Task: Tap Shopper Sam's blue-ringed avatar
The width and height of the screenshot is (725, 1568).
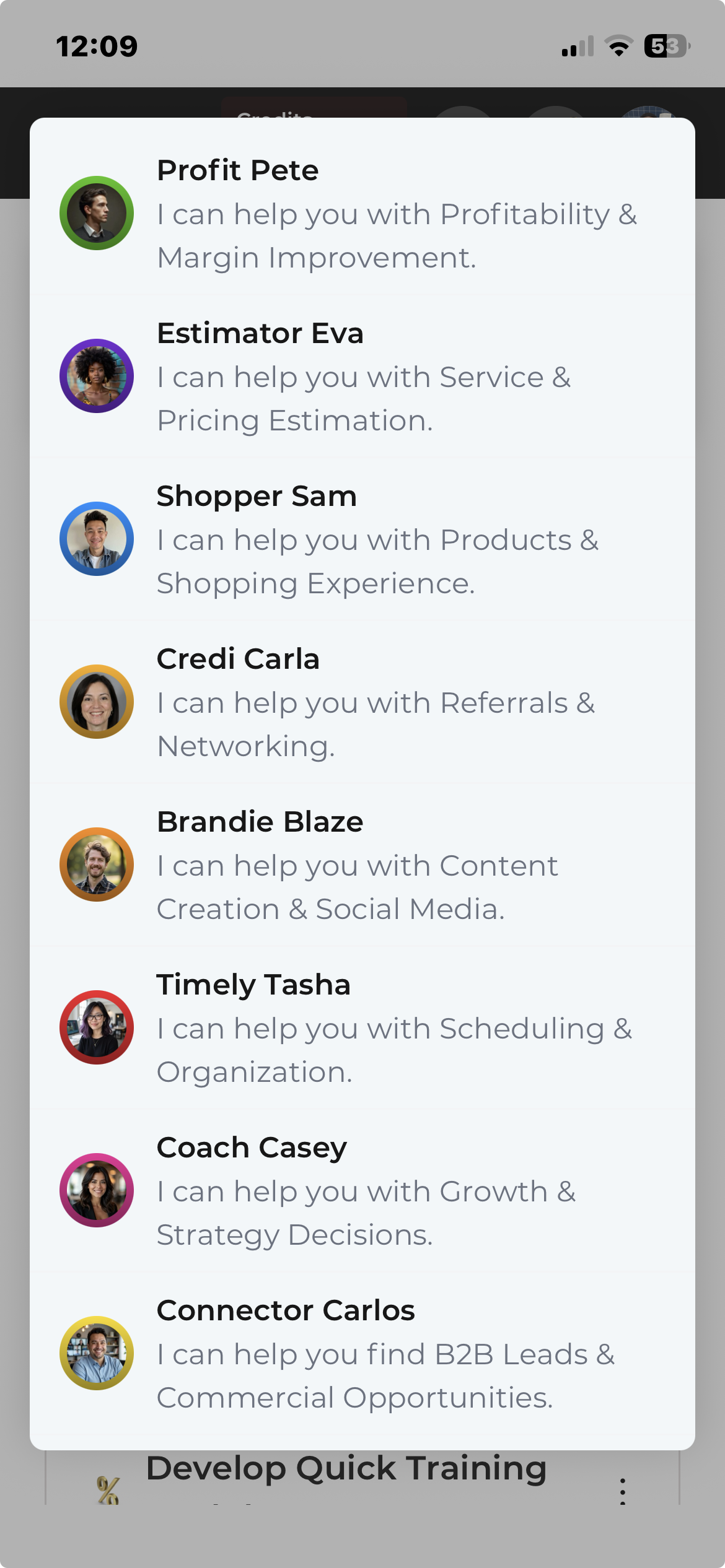Action: (97, 539)
